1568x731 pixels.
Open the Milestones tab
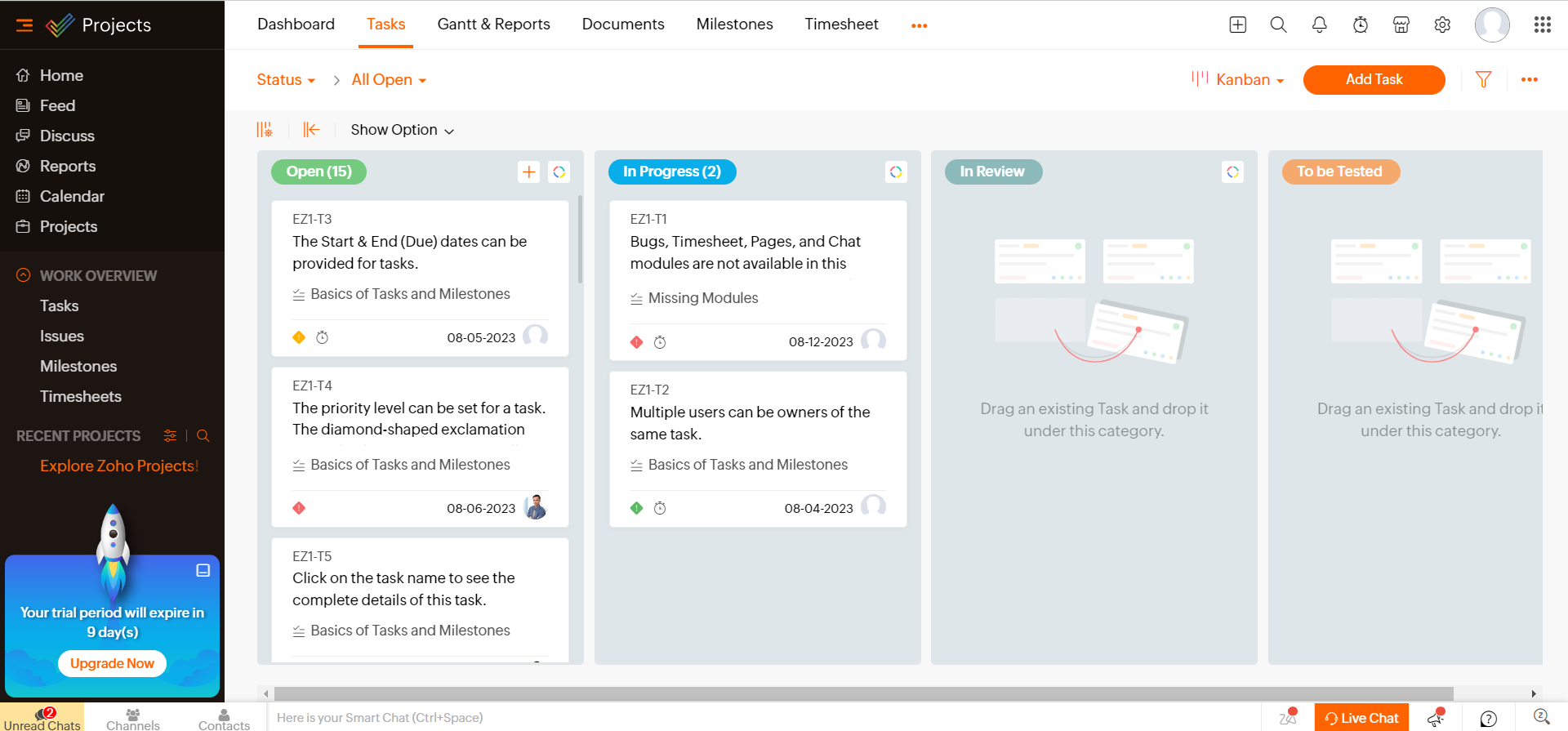pos(734,25)
